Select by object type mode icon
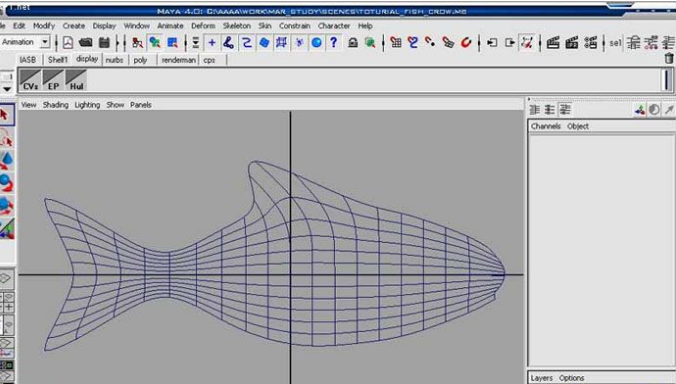The image size is (676, 384). pos(155,42)
